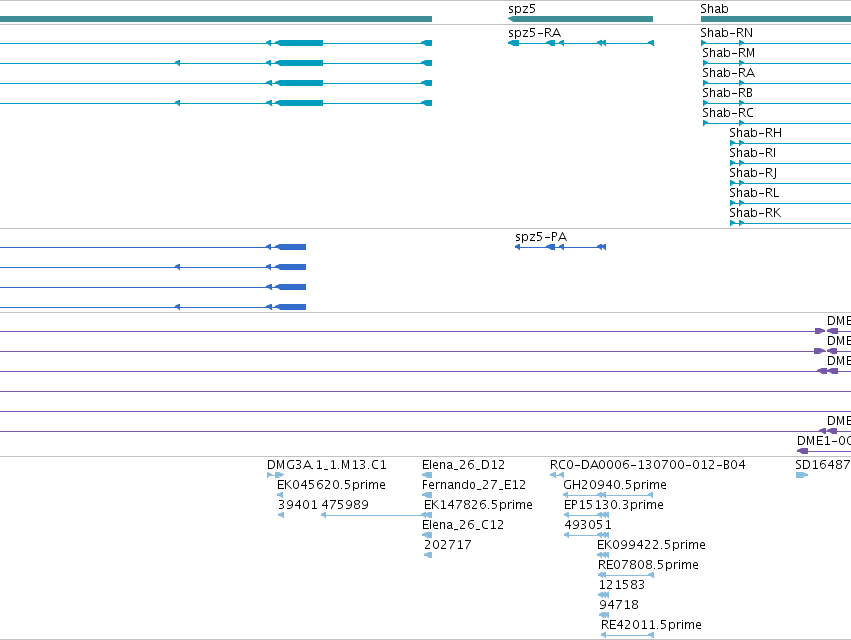Select the SD16487 EST label
The height and width of the screenshot is (640, 851).
(823, 465)
